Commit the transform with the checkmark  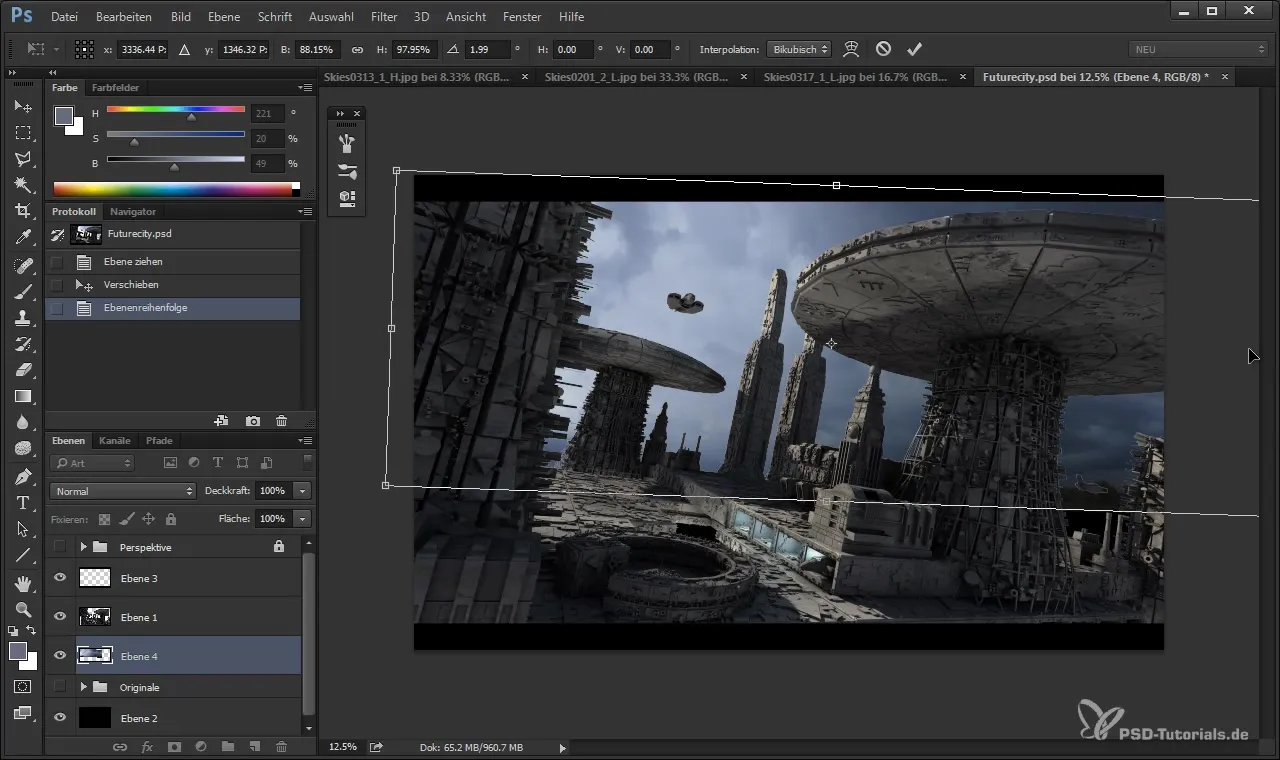coord(914,48)
